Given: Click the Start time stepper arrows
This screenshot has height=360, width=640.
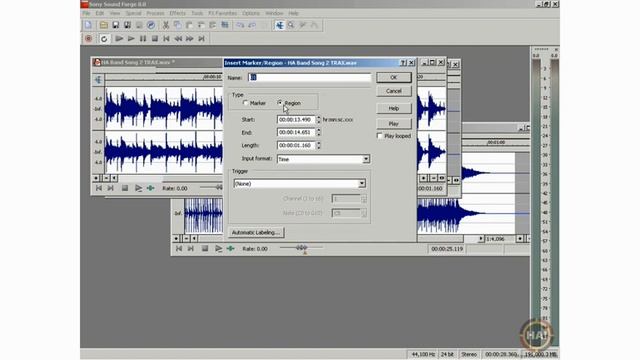Looking at the screenshot, I should click(319, 119).
